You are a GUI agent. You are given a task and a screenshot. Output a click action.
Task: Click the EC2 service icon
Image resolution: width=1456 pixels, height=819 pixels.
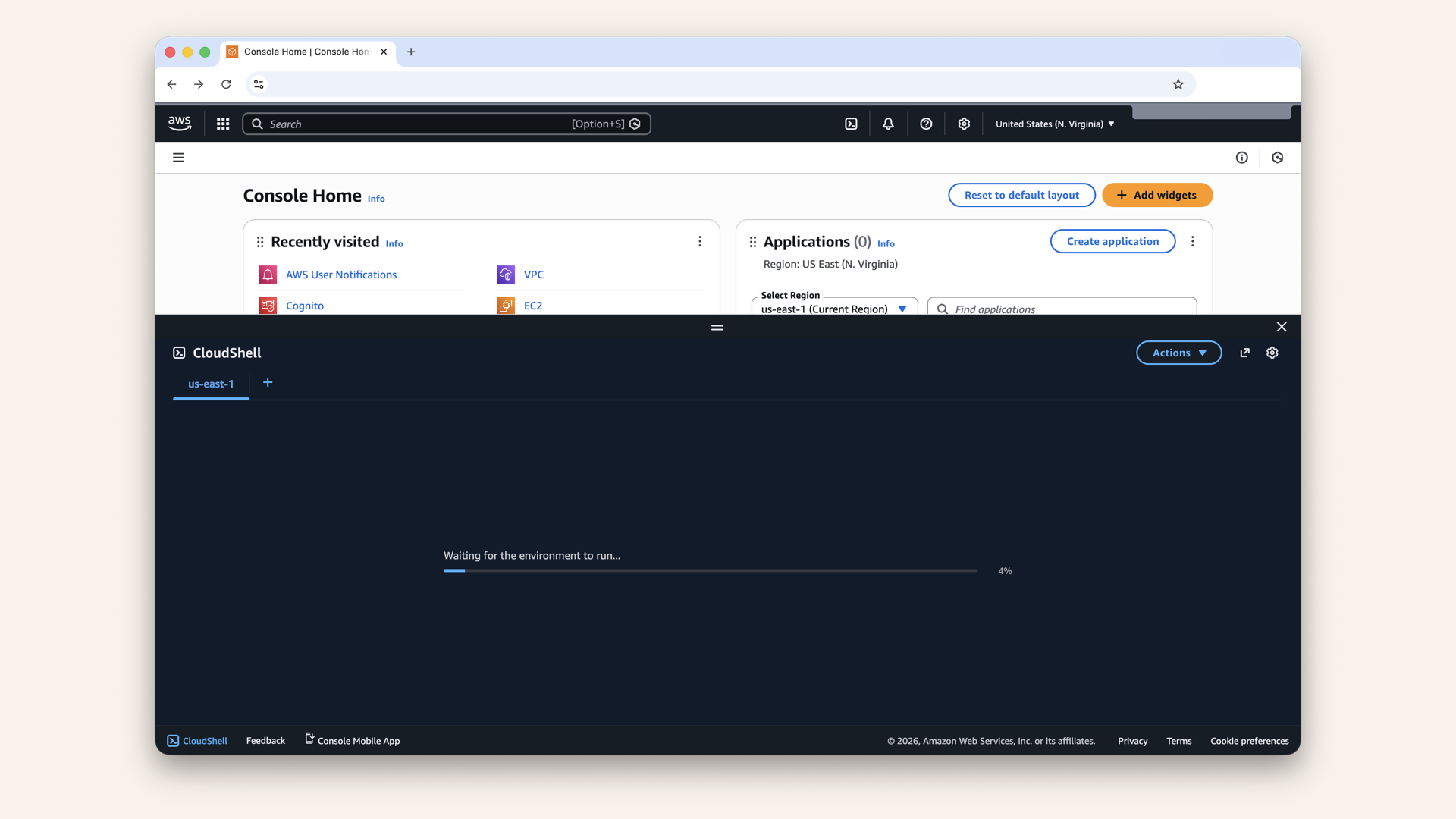505,305
